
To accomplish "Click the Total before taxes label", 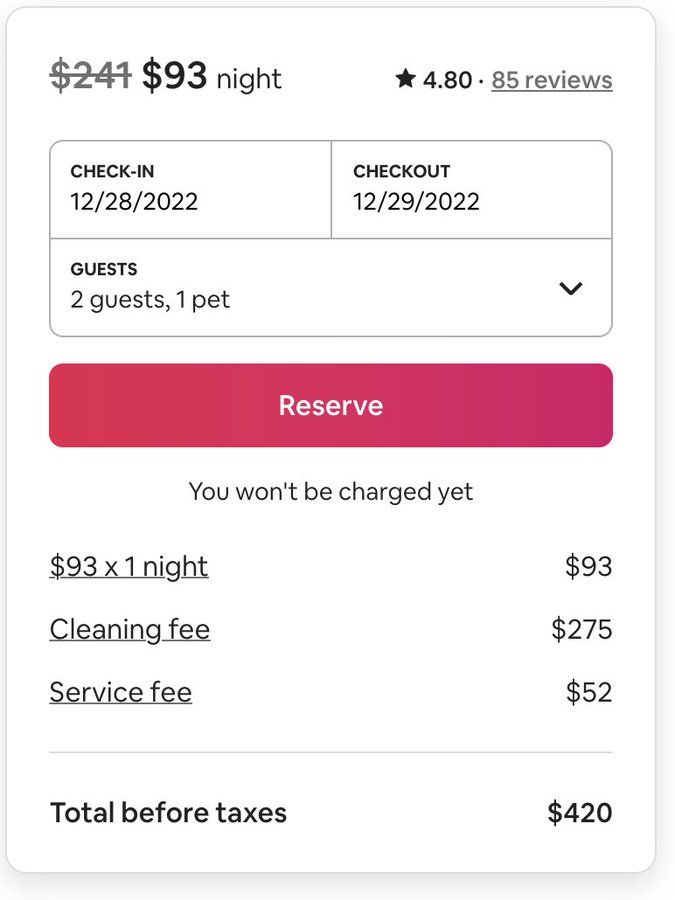I will (x=168, y=813).
